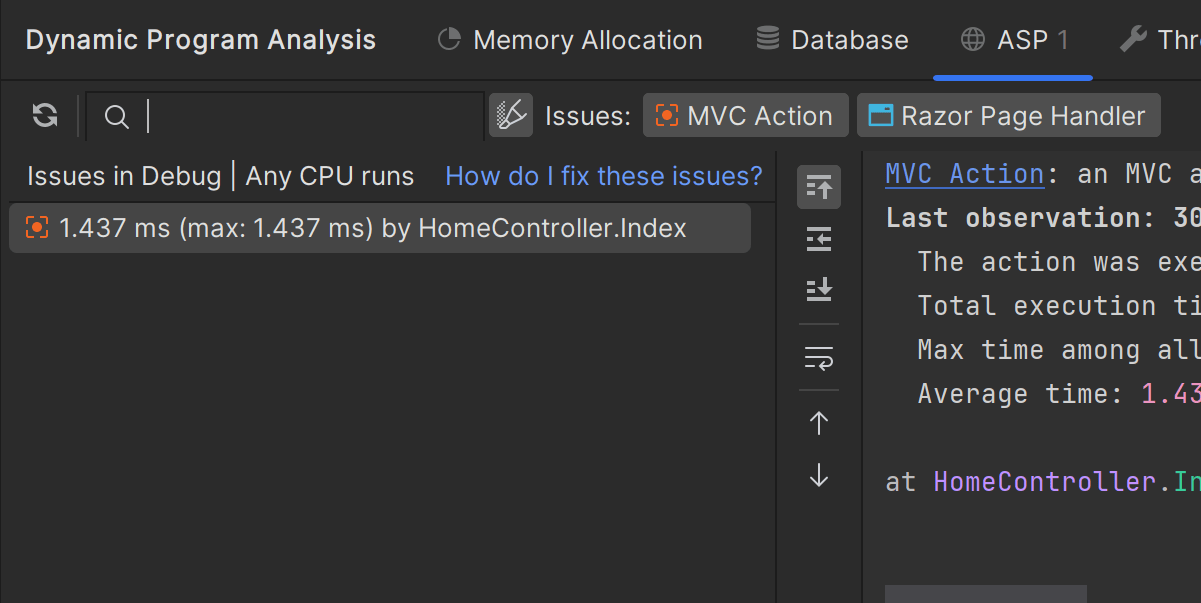Go to next occurrence with down arrow
Image resolution: width=1201 pixels, height=603 pixels.
coord(819,476)
